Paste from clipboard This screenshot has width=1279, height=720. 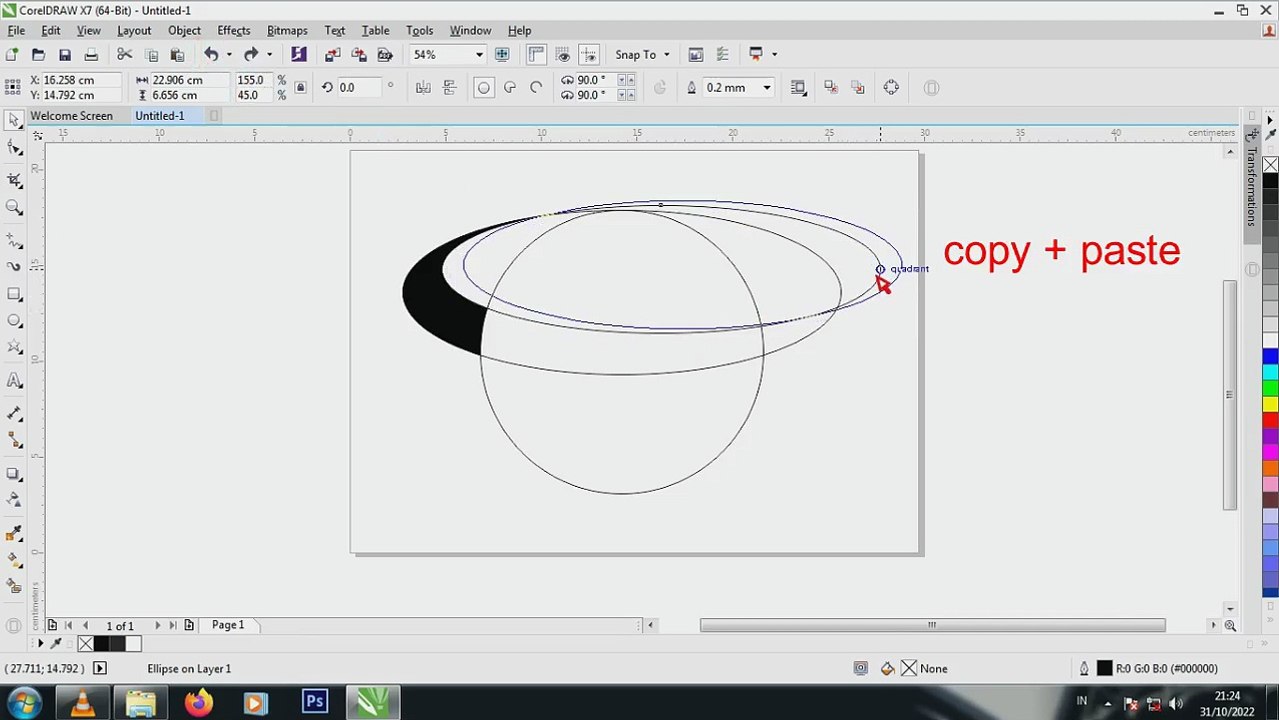coord(177,55)
